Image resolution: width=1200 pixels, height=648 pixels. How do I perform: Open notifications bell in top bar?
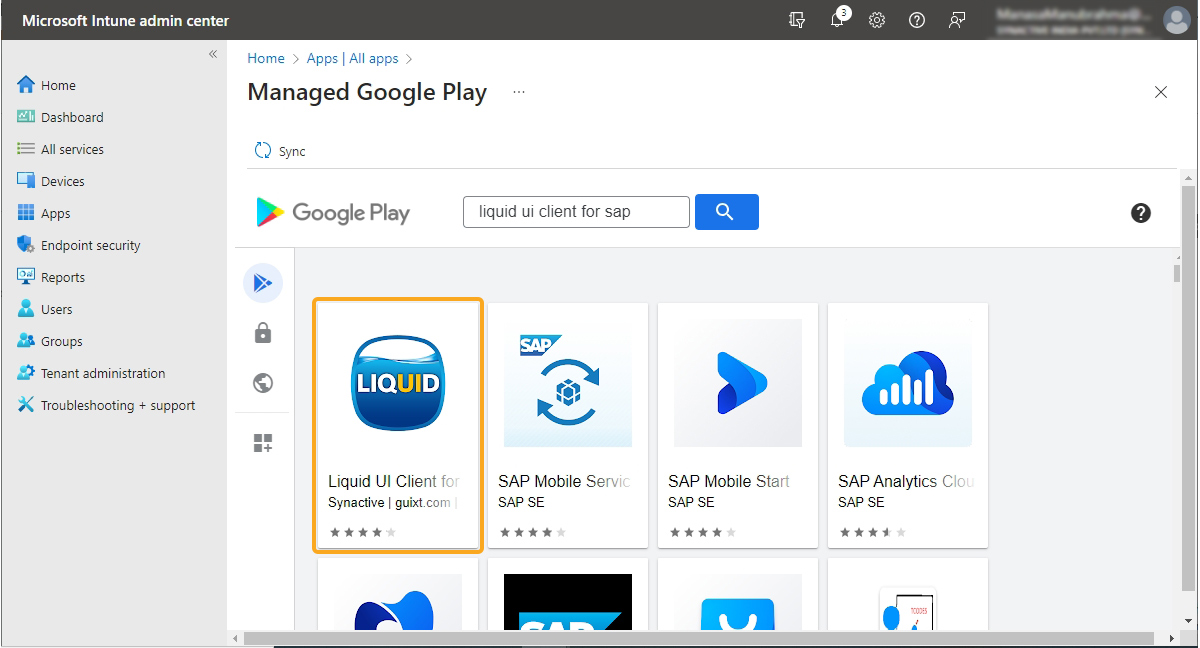click(x=837, y=20)
